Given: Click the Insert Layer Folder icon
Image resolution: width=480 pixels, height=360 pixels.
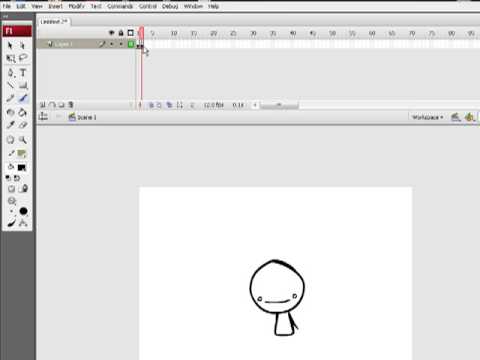Looking at the screenshot, I should click(x=61, y=105).
